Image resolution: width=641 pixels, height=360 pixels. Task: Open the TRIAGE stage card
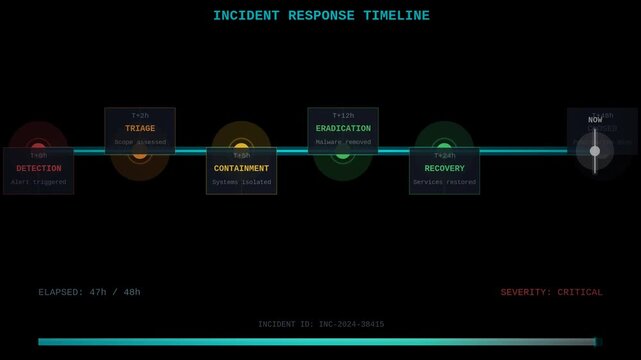pyautogui.click(x=140, y=131)
